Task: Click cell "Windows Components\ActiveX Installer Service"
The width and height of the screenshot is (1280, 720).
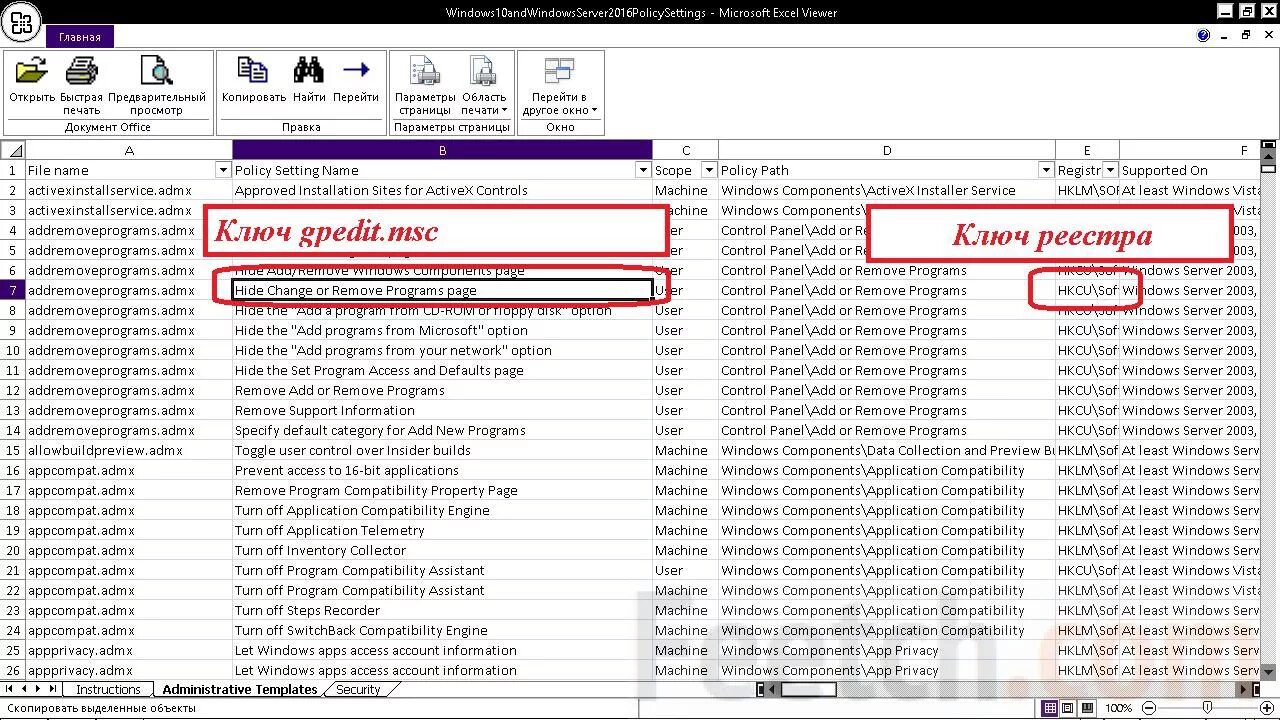Action: tap(887, 190)
